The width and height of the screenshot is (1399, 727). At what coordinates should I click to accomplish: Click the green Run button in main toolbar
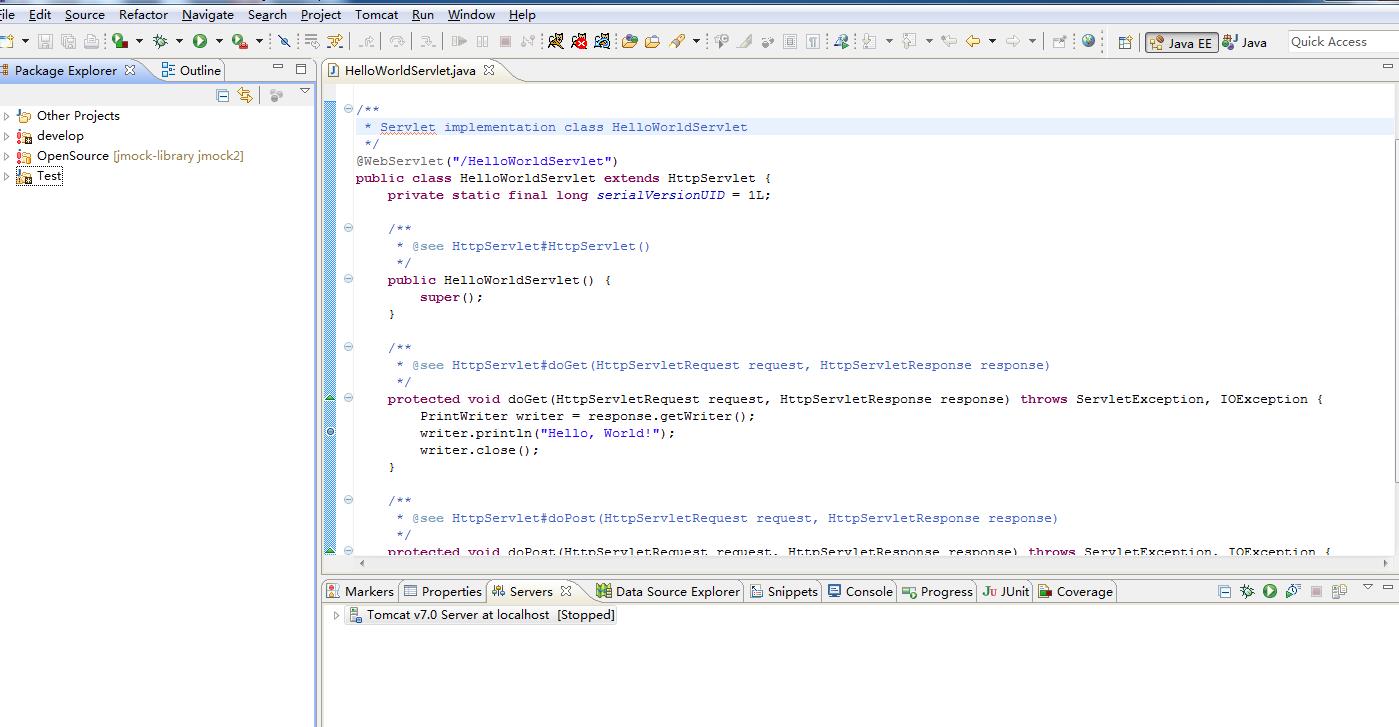pos(200,41)
